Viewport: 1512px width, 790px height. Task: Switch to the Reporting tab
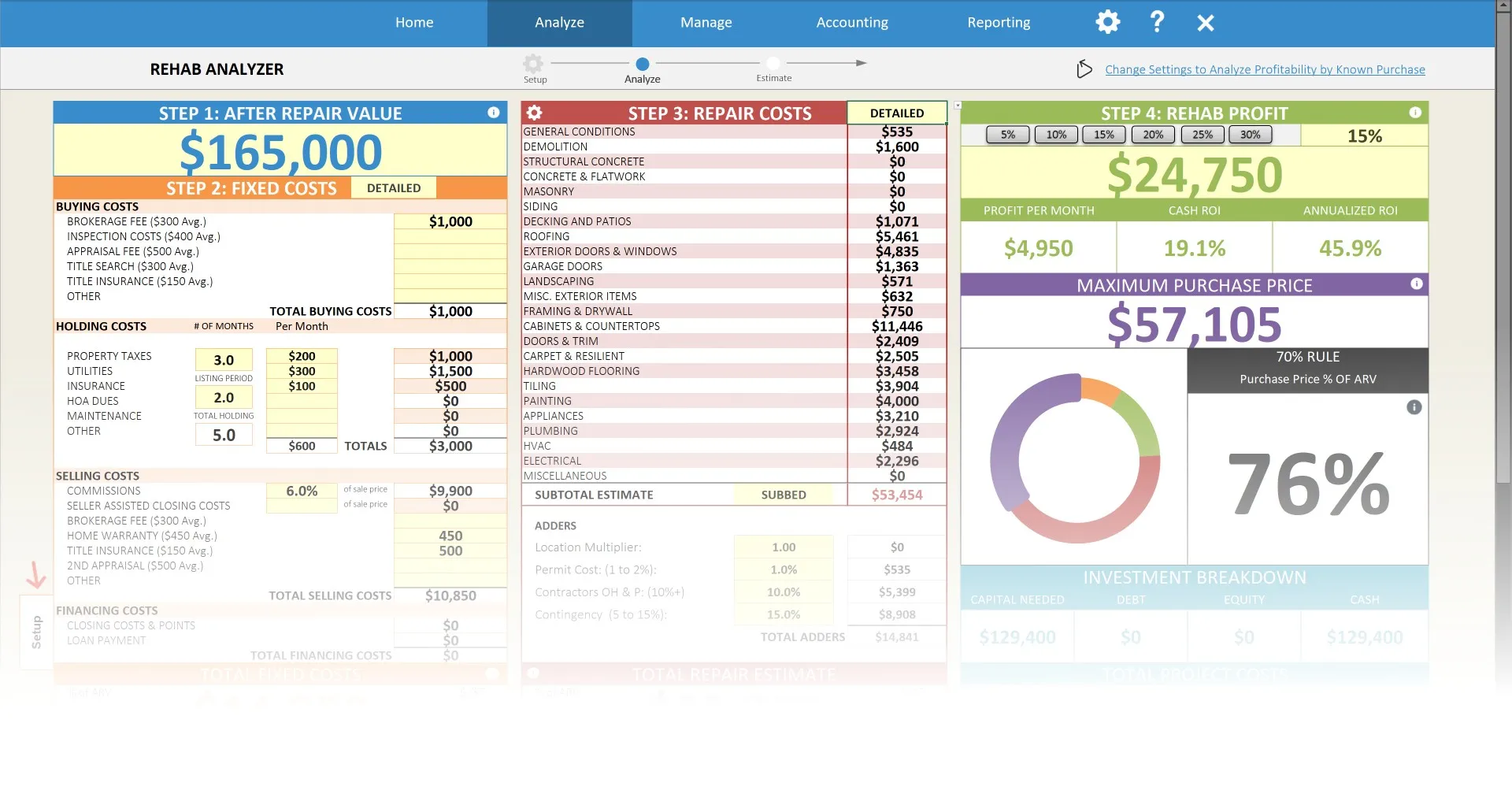coord(999,23)
